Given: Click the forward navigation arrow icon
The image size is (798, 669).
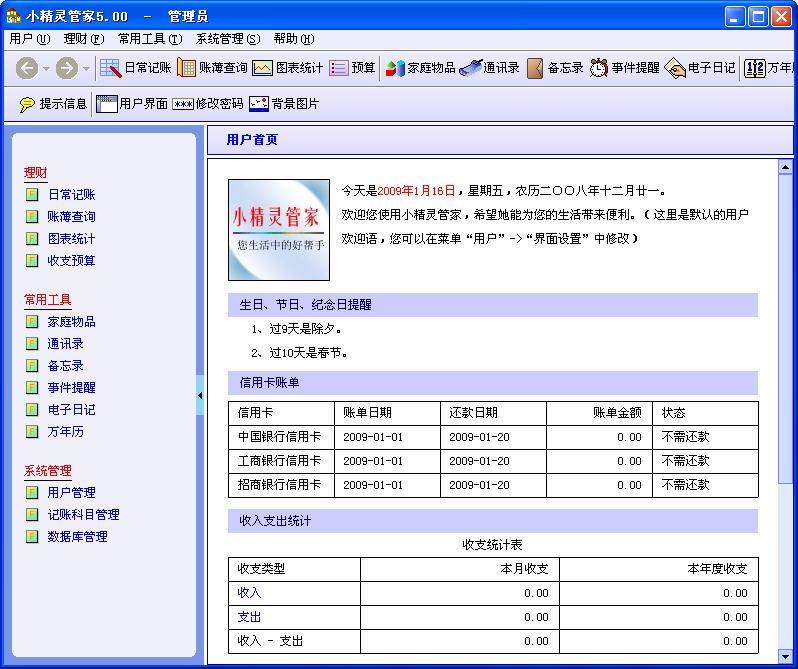Looking at the screenshot, I should tap(67, 68).
